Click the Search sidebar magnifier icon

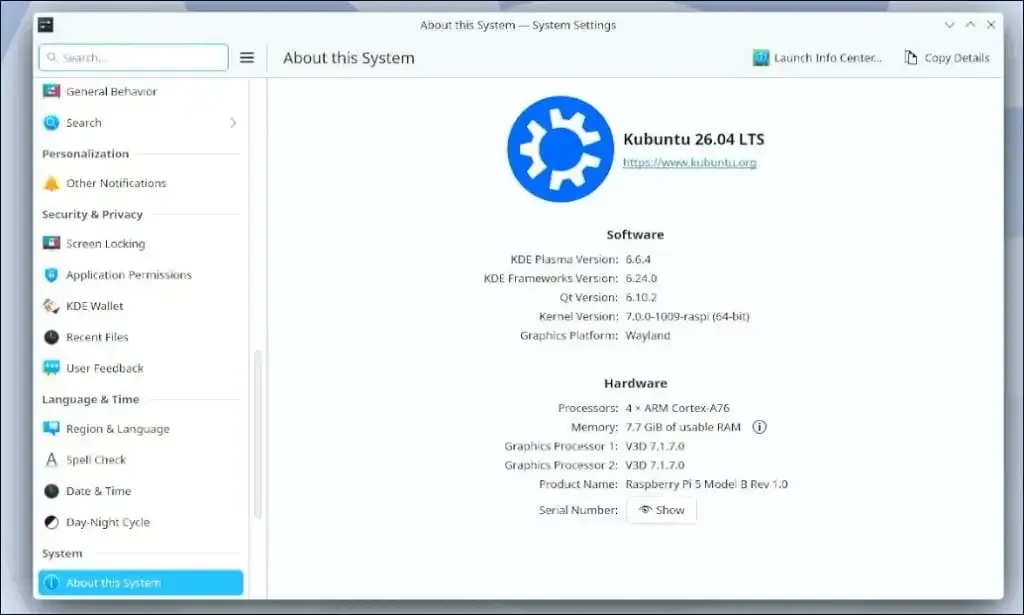(x=51, y=123)
